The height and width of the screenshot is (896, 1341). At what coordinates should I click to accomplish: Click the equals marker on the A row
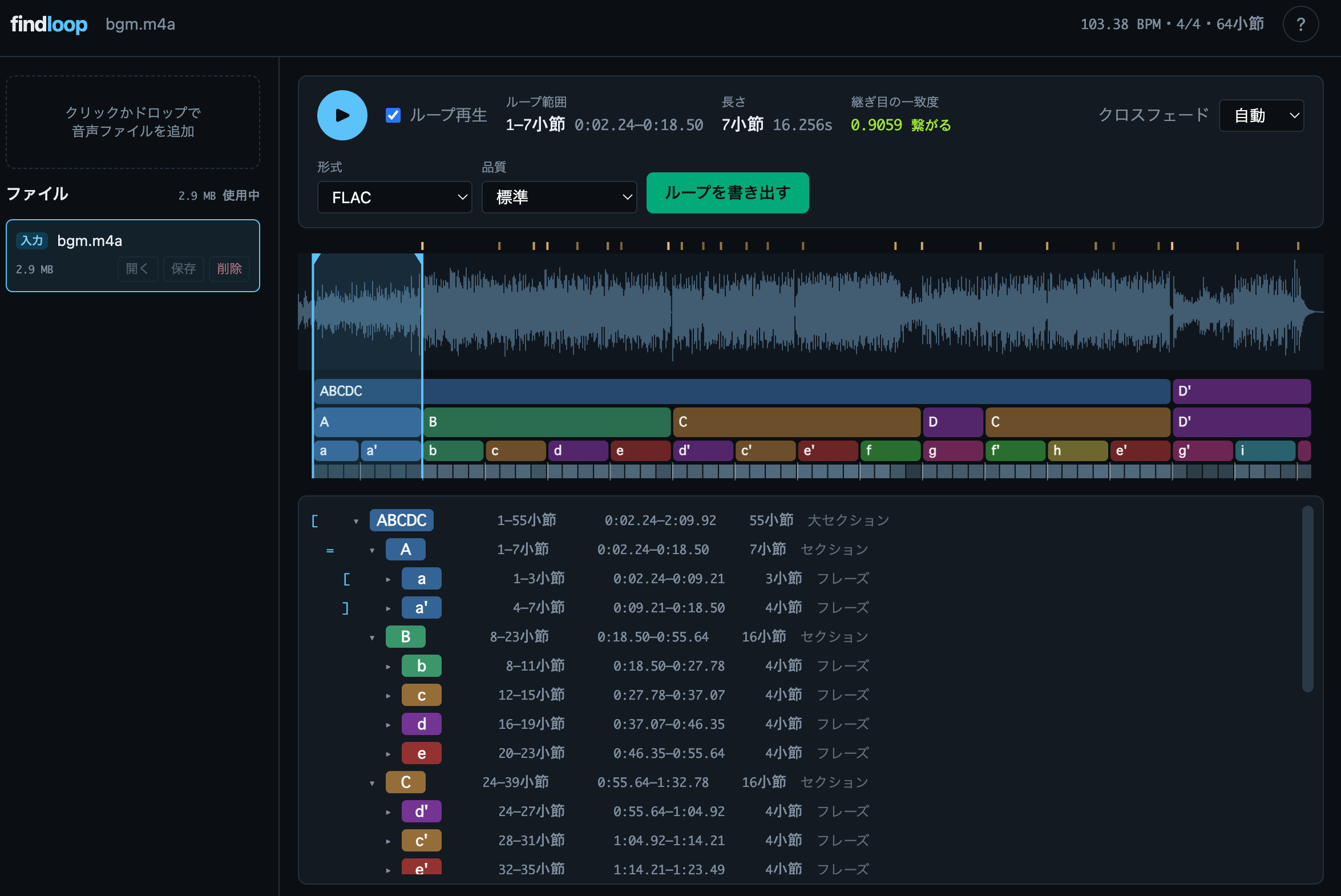(330, 550)
